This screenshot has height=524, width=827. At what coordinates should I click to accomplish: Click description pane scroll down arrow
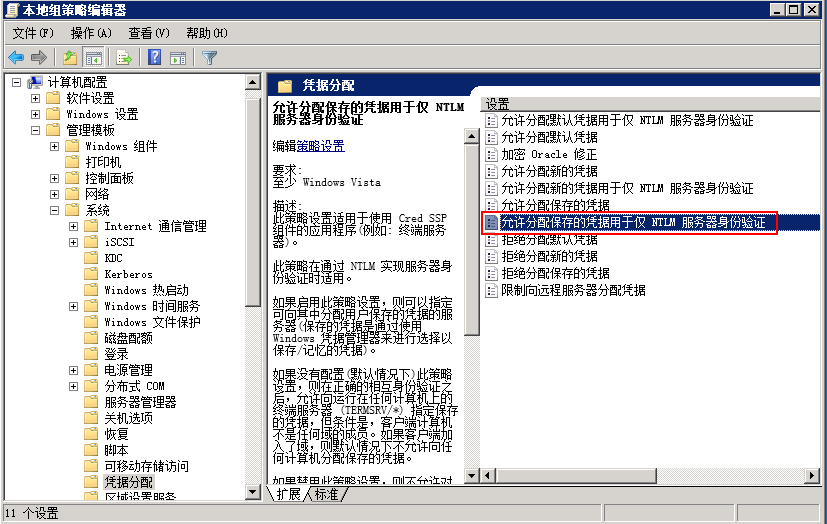click(x=472, y=476)
